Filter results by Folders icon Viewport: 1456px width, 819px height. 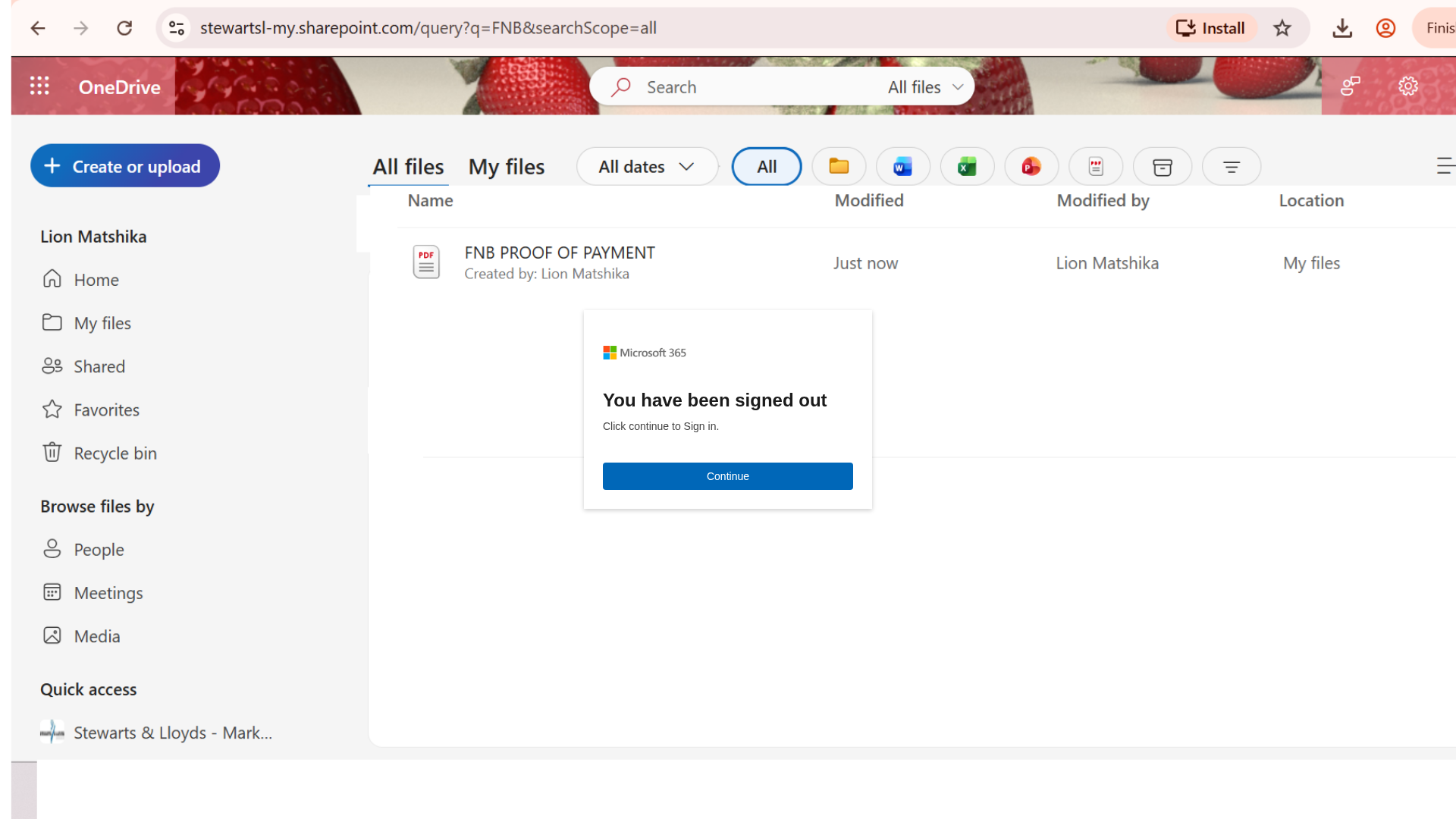[839, 167]
